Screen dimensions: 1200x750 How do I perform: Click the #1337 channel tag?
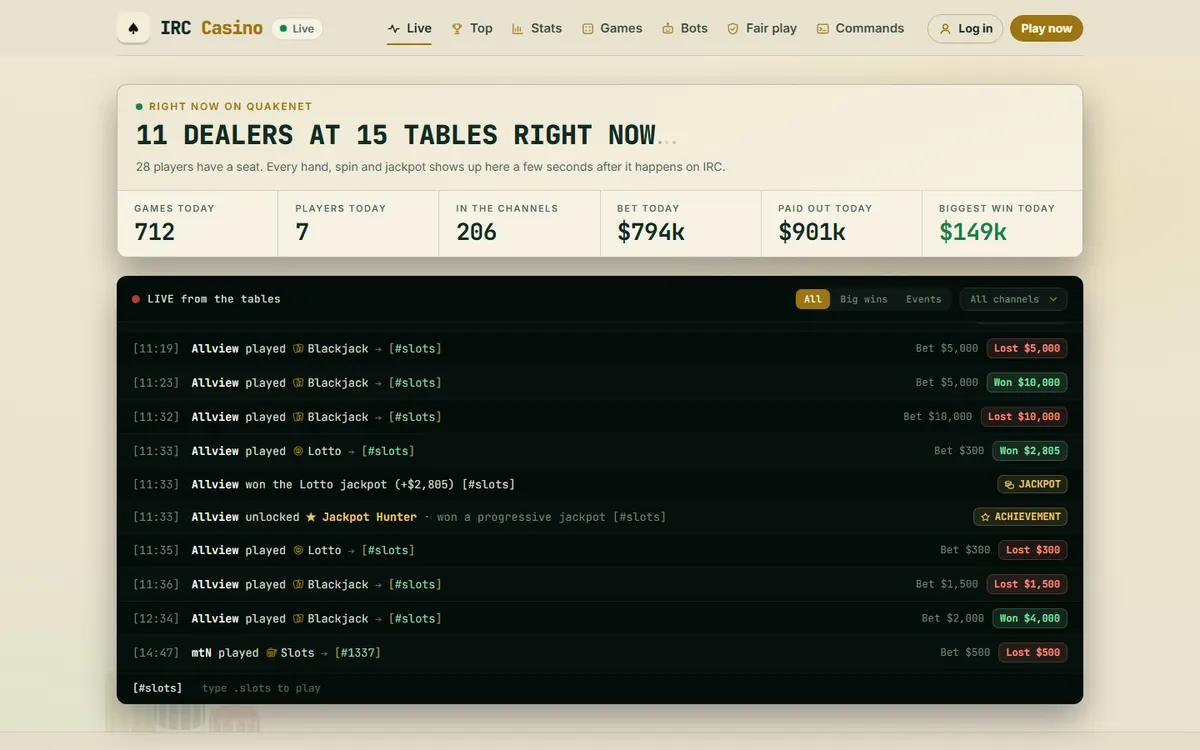click(358, 652)
